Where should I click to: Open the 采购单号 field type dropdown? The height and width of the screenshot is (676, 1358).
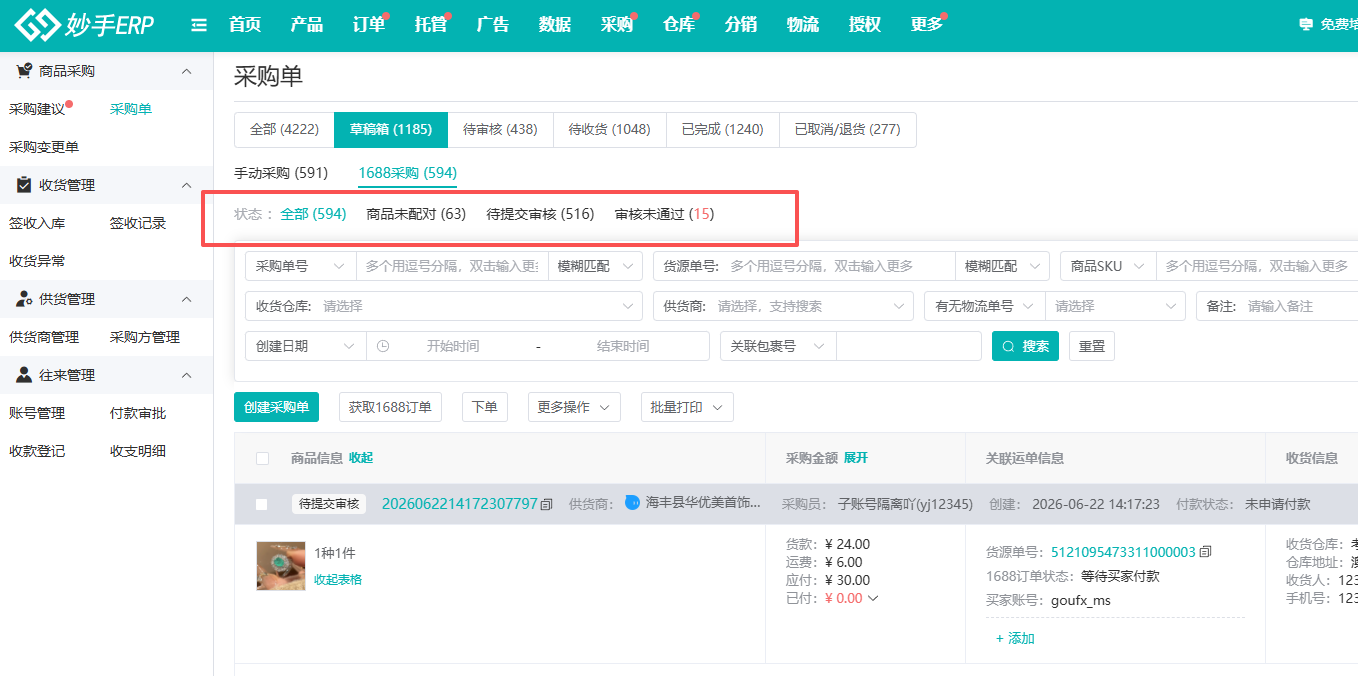[301, 266]
